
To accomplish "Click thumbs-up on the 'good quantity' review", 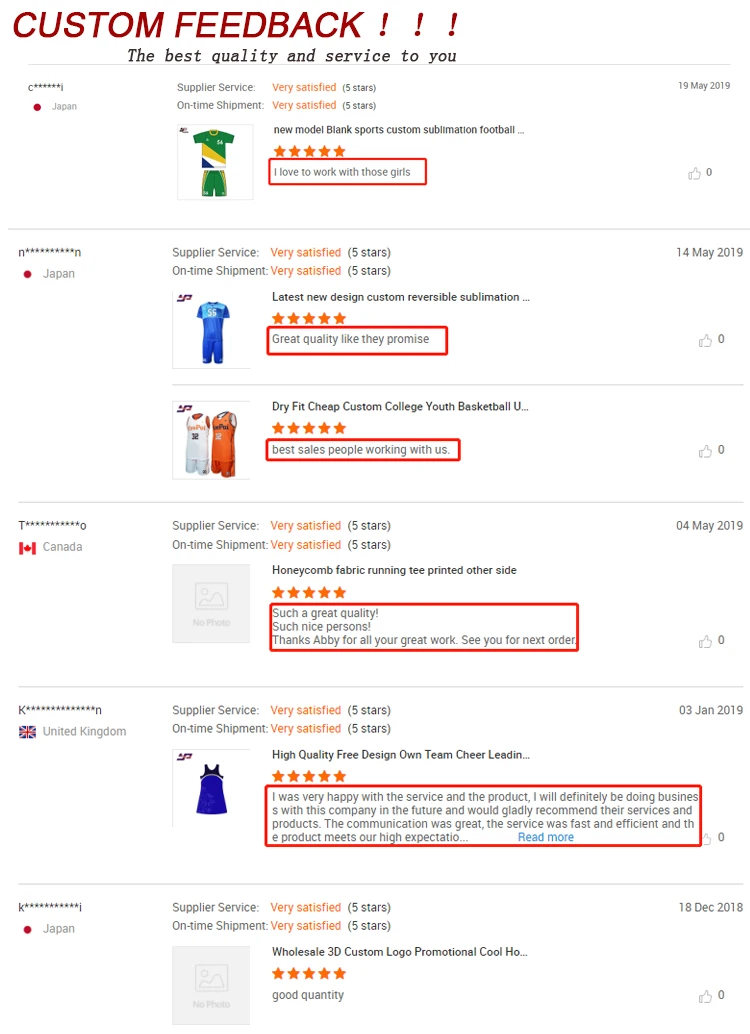I will pos(705,996).
